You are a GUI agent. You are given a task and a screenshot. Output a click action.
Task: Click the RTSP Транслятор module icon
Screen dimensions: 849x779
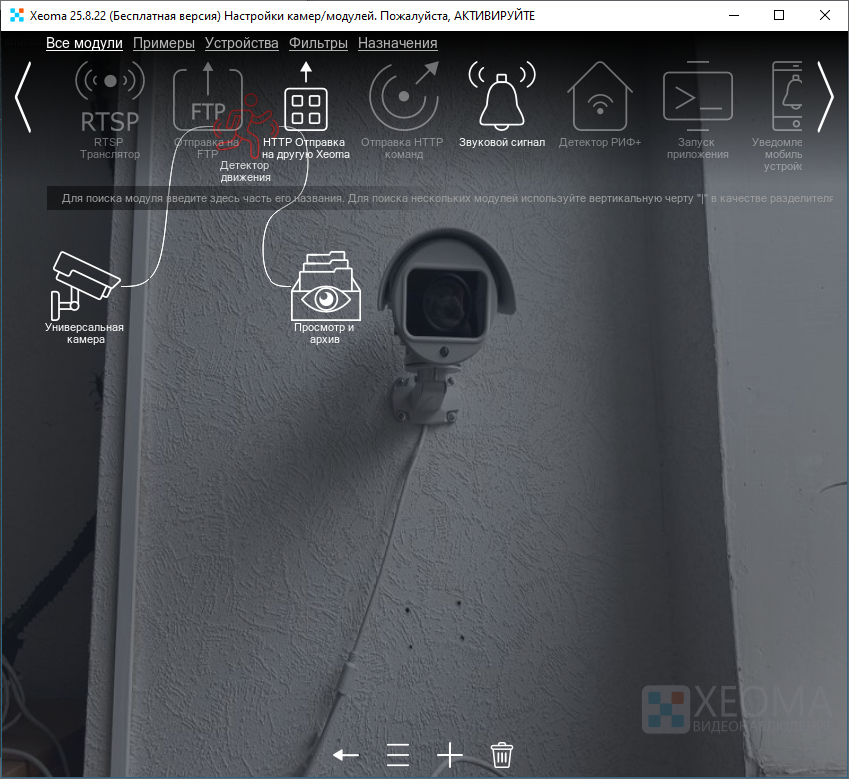pyautogui.click(x=110, y=98)
